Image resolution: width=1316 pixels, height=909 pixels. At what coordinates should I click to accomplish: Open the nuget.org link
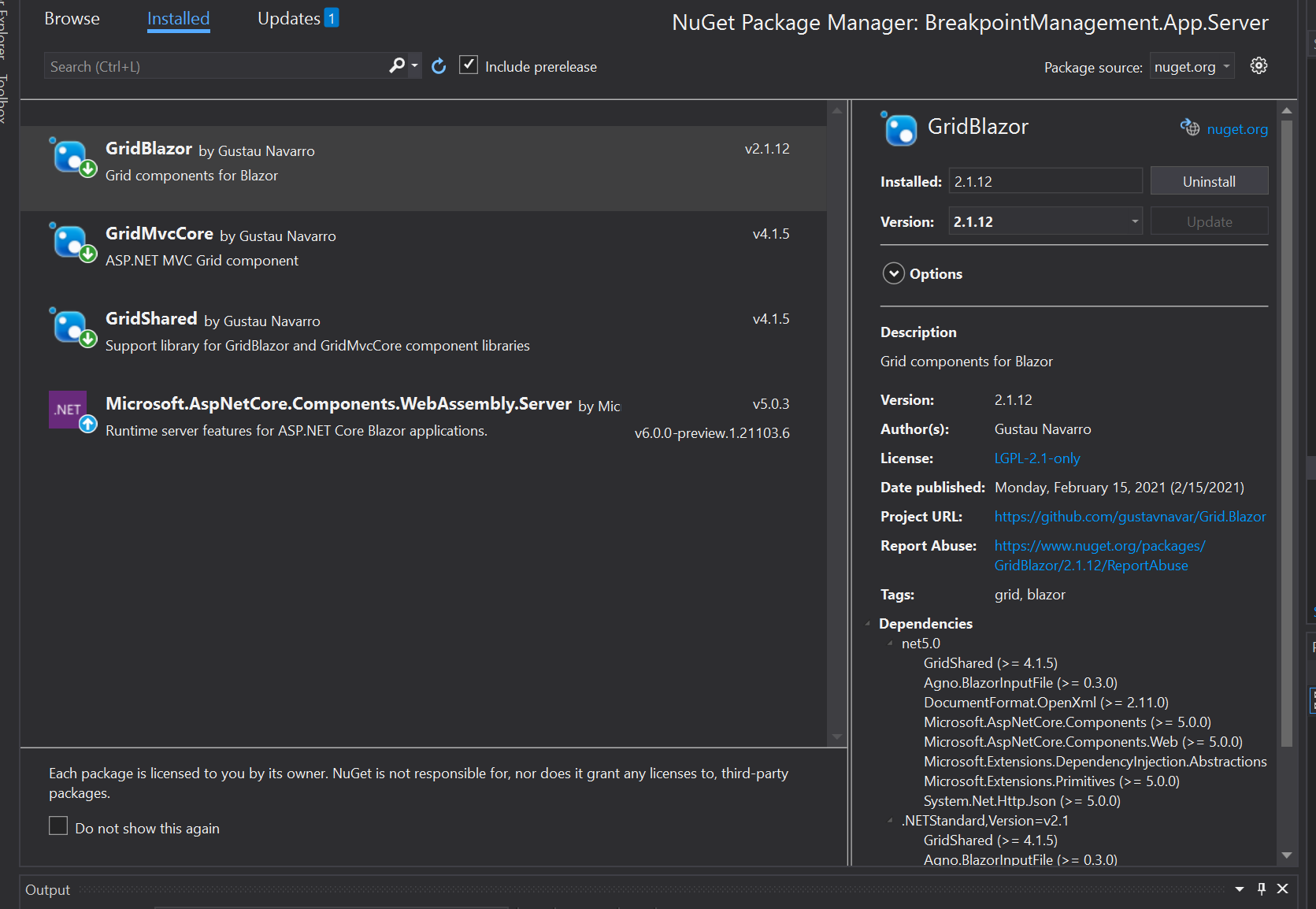click(1237, 128)
